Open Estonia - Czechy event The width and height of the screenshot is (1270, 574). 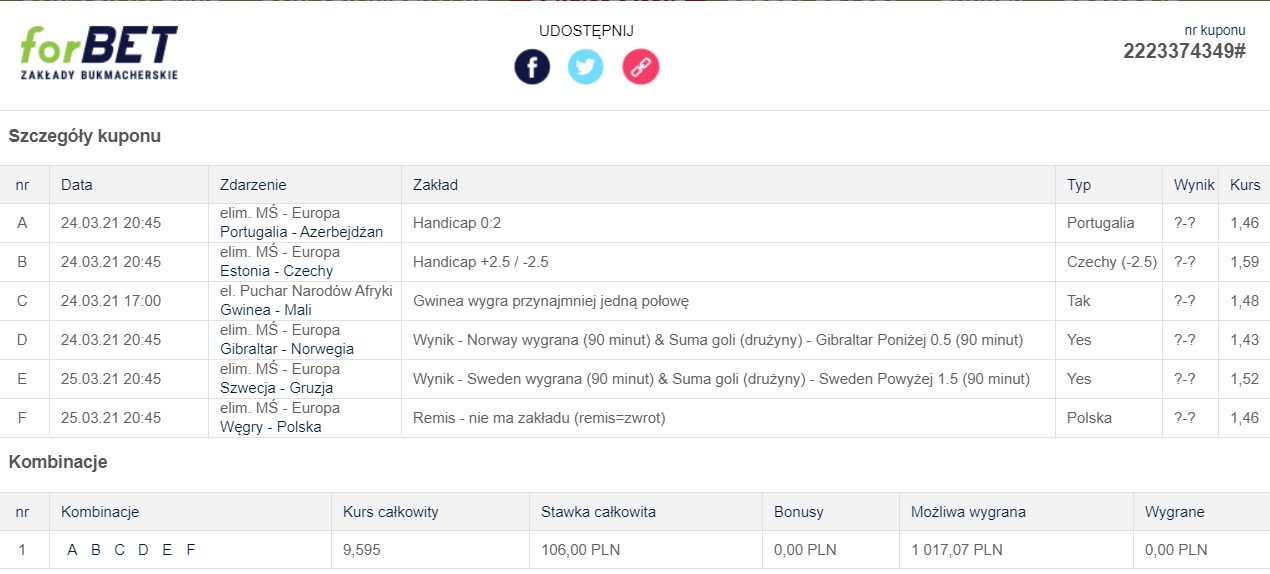click(x=276, y=271)
